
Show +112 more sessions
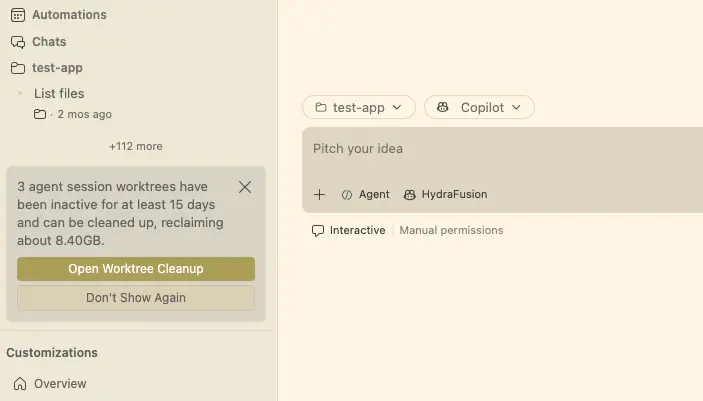coord(136,146)
